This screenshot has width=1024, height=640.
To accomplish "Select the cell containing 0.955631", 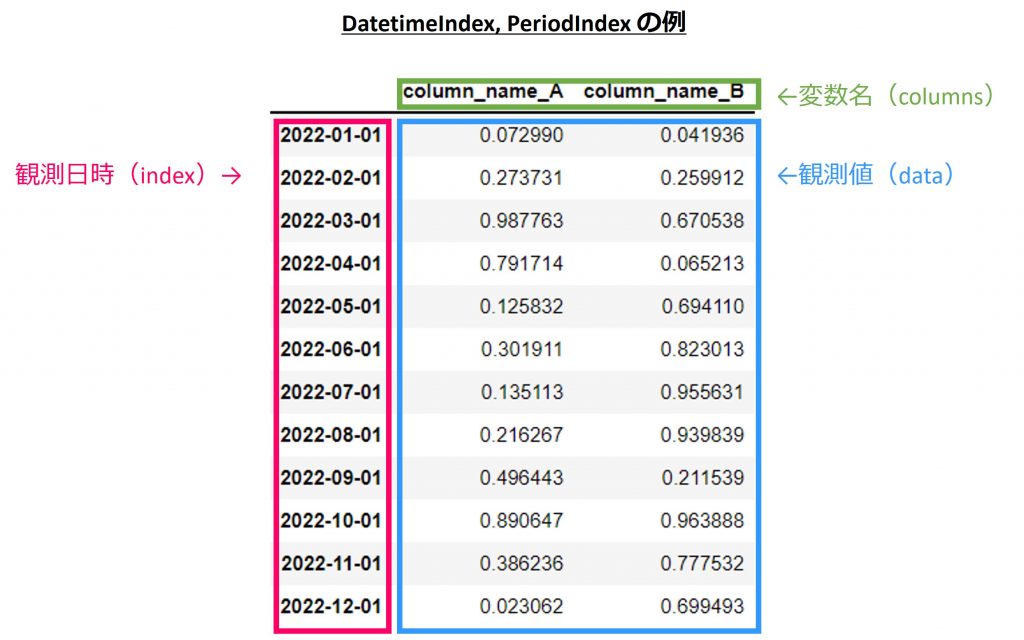I will coord(702,393).
